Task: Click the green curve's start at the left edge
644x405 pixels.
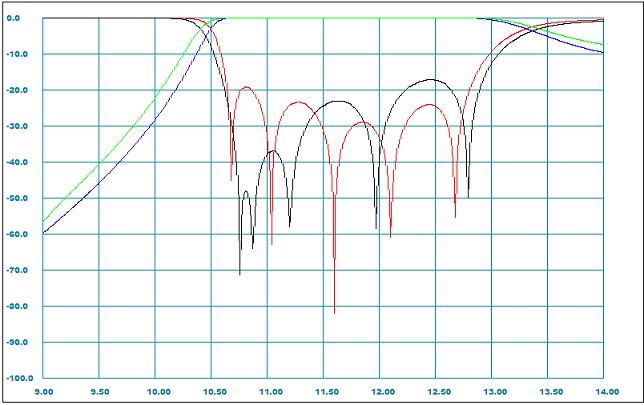Action: pyautogui.click(x=44, y=220)
